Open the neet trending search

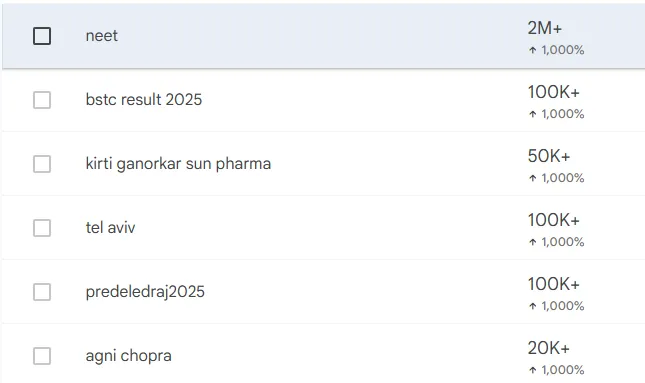click(x=102, y=36)
